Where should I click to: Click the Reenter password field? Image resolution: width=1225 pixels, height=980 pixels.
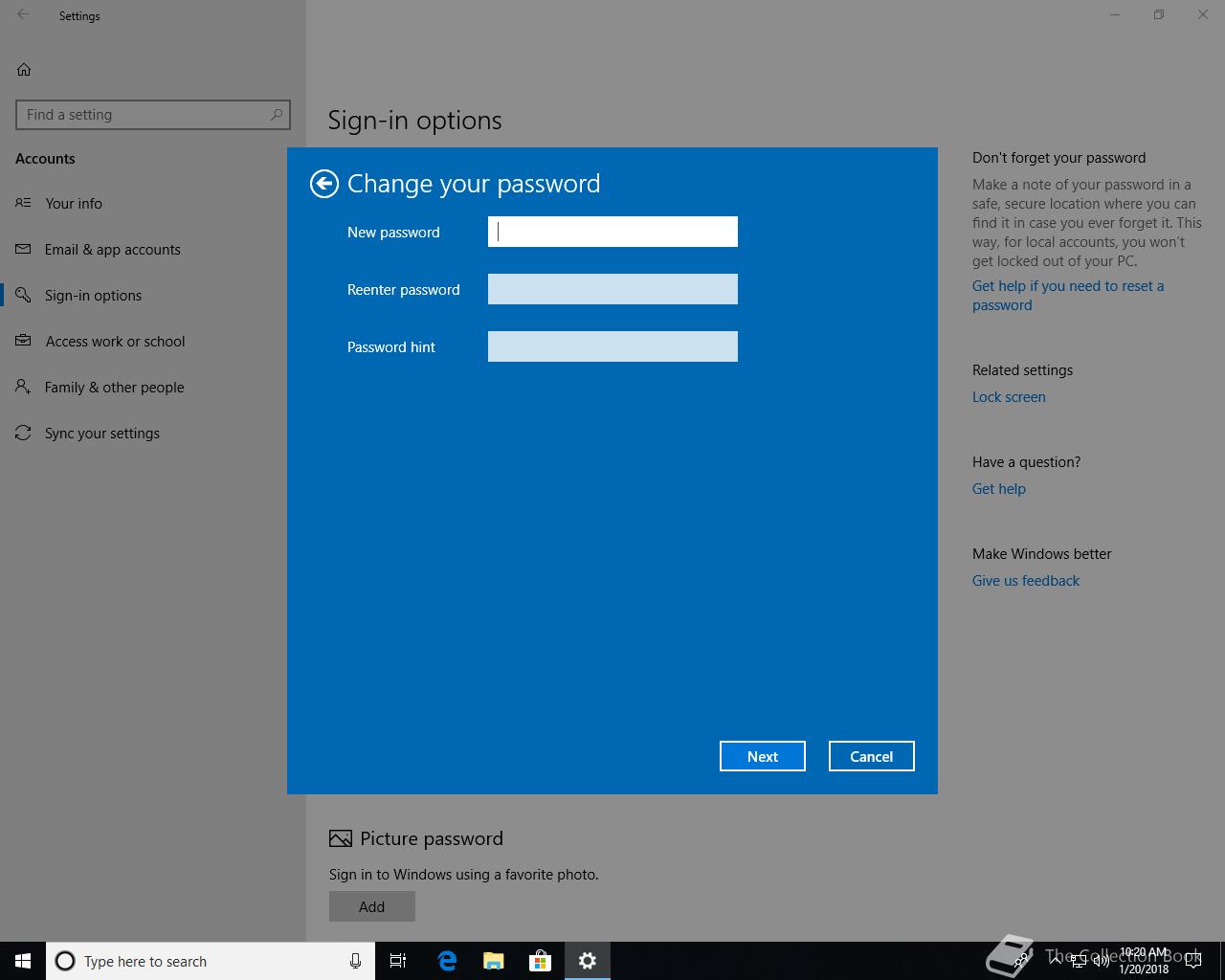click(x=612, y=289)
